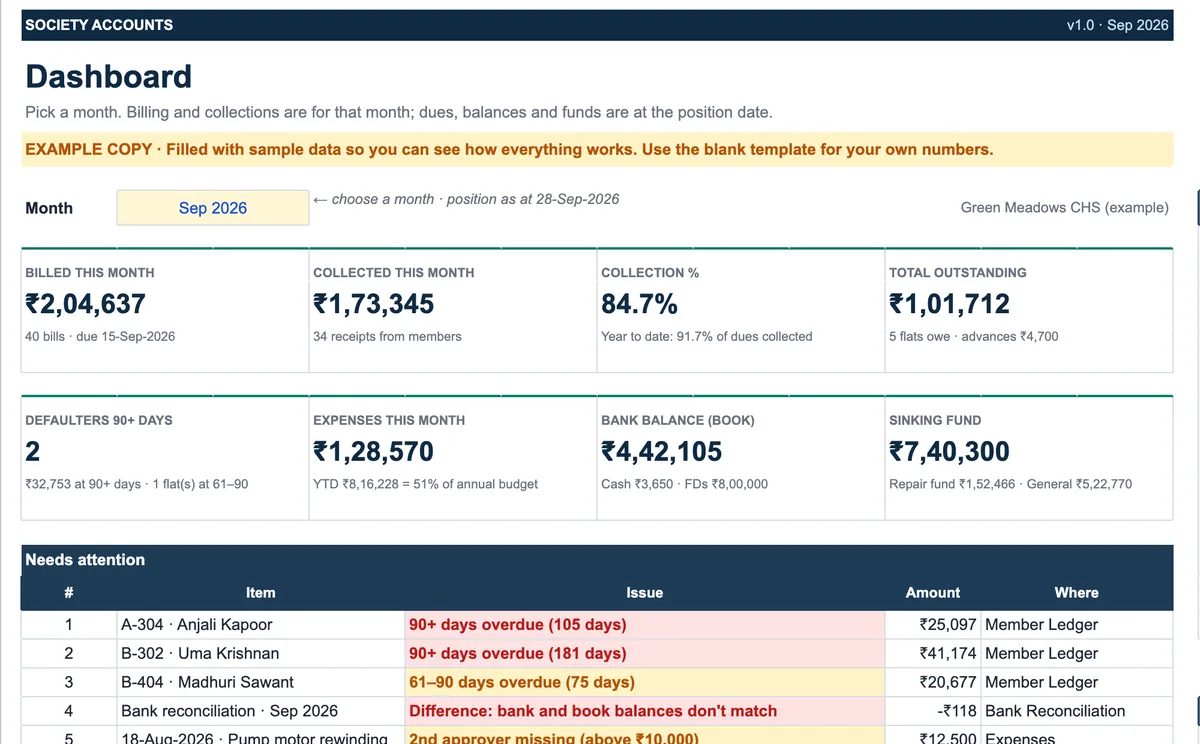
Task: Click the Where column header
Action: pos(1077,593)
